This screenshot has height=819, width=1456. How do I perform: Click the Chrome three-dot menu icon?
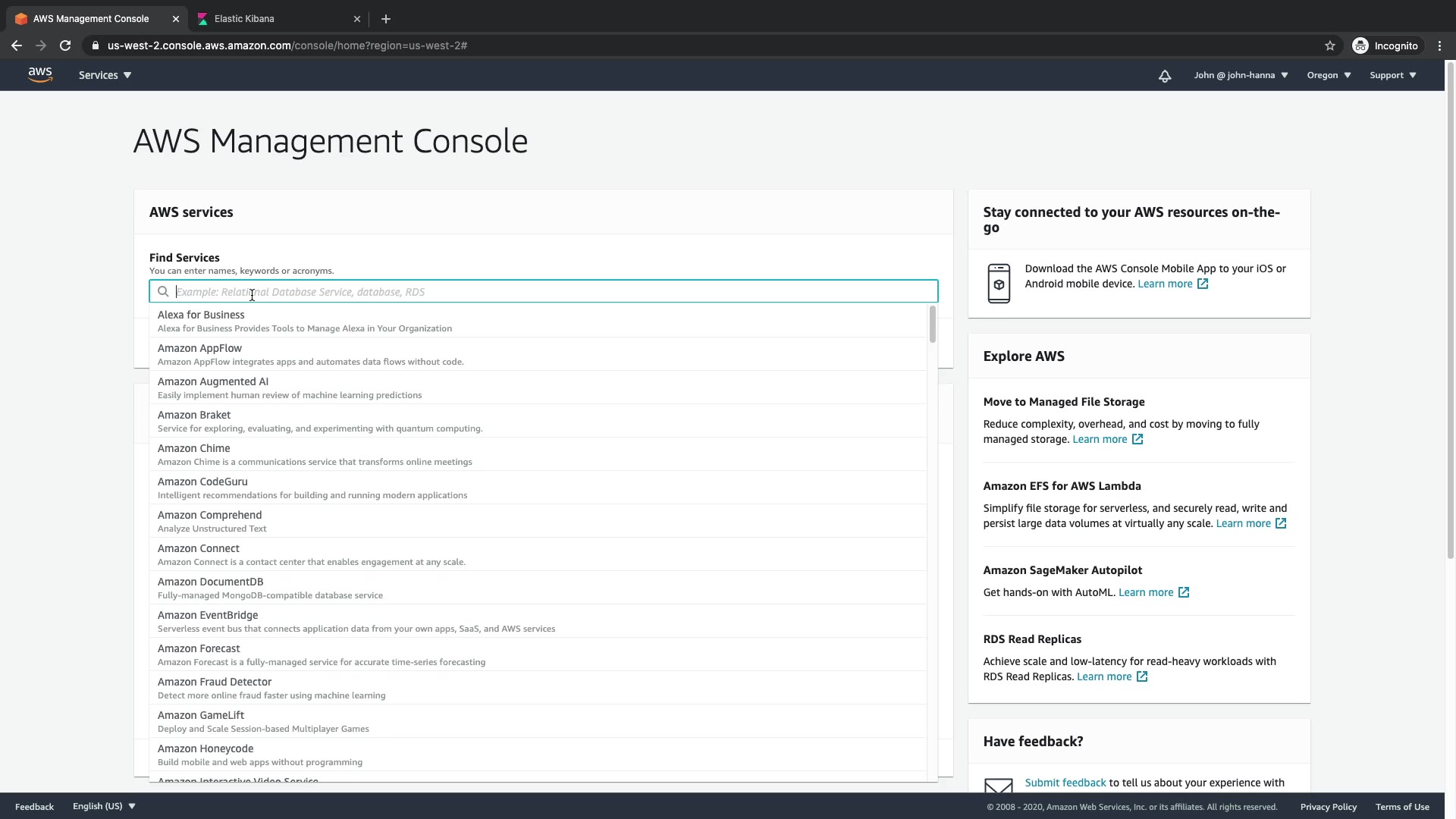[1439, 45]
